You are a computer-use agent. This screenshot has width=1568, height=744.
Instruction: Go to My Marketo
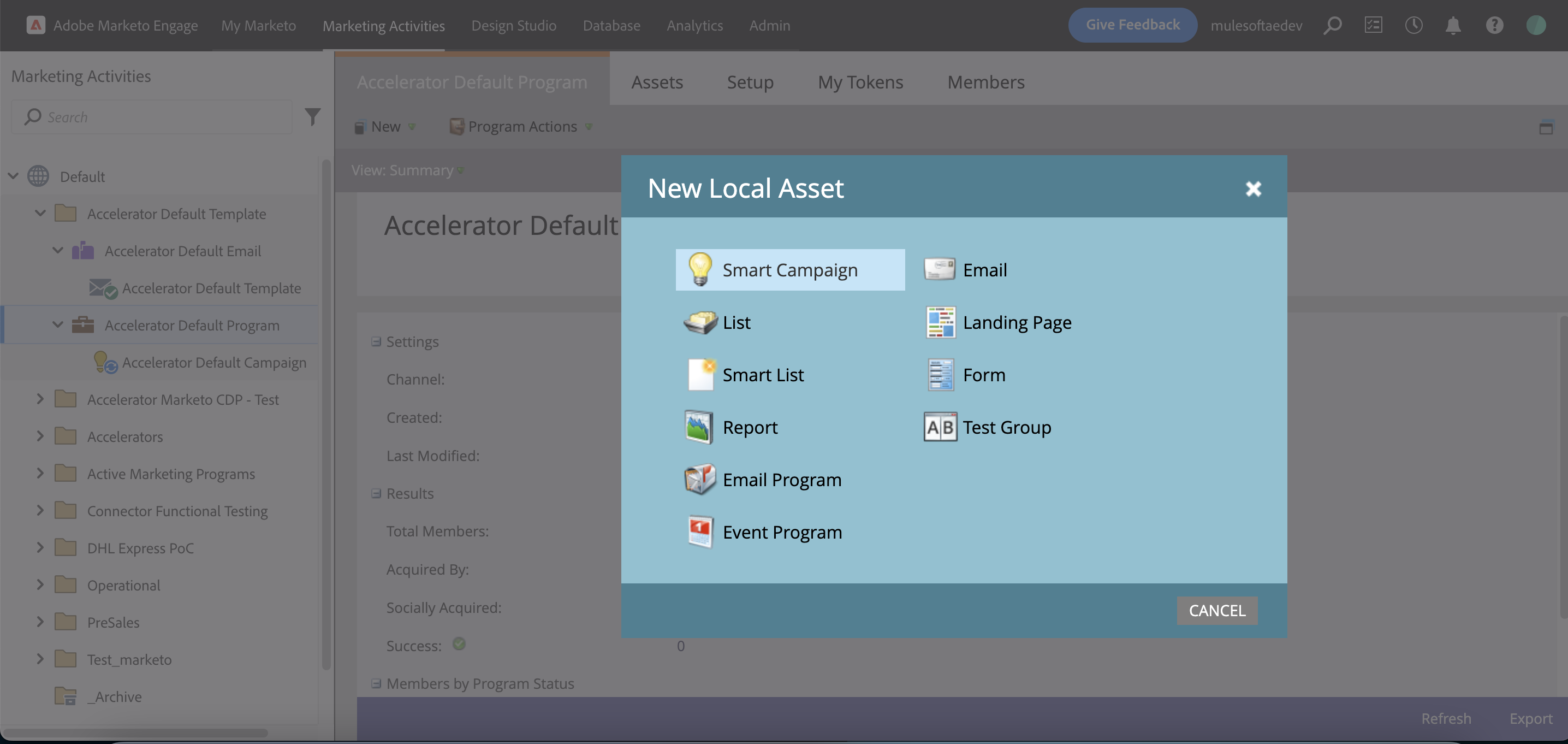pos(258,26)
